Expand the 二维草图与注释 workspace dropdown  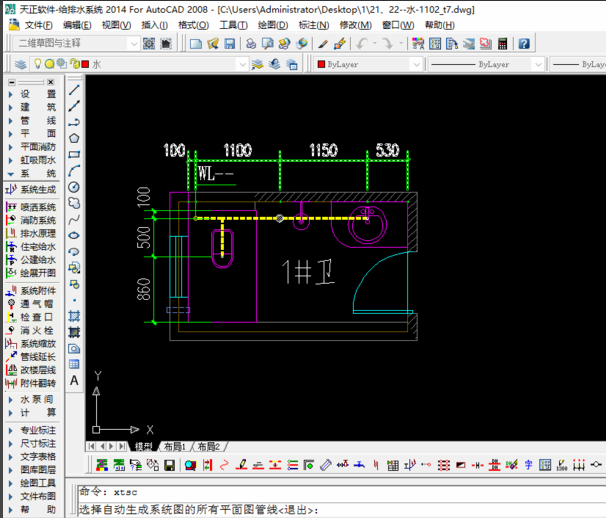tap(132, 44)
